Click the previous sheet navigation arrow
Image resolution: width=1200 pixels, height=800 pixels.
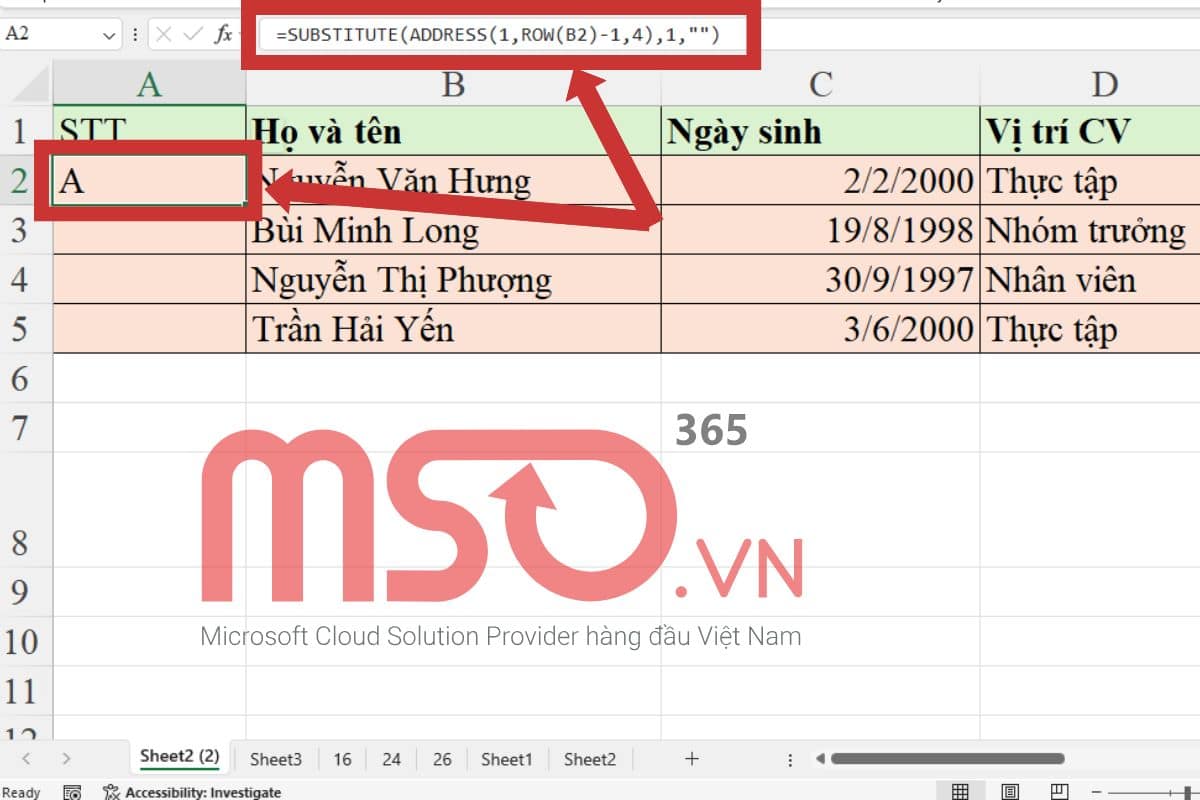pos(26,759)
